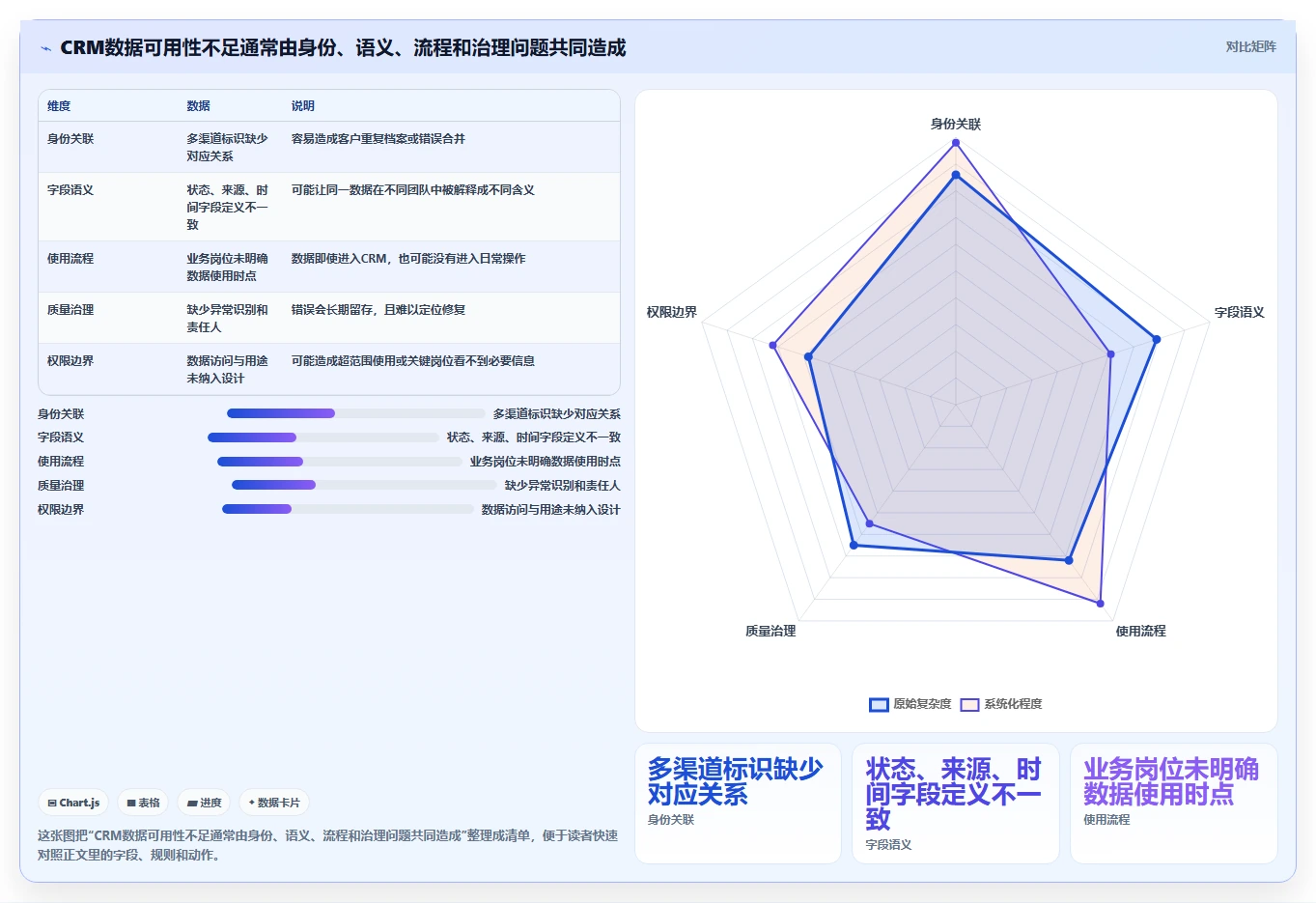The height and width of the screenshot is (903, 1316).
Task: Click the 身份关联 progress bar
Action: click(356, 413)
